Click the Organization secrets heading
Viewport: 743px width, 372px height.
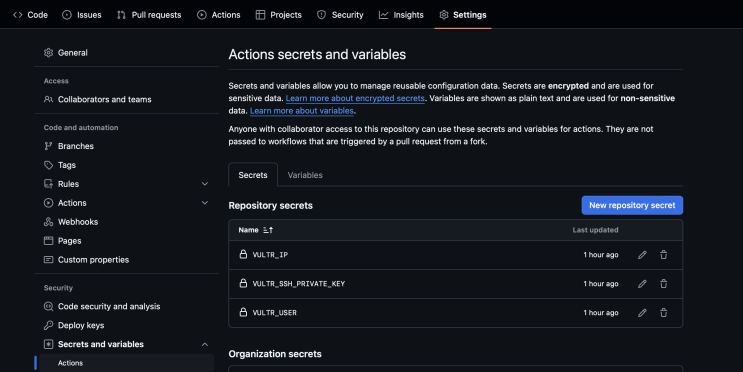275,354
